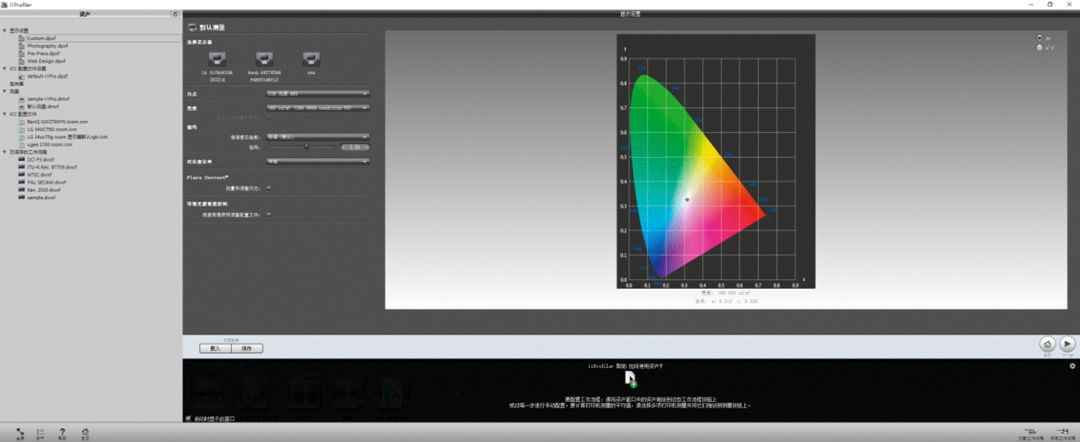Screen dimensions: 1080x442
Task: Select the BenQ monitor icon
Action: point(265,60)
